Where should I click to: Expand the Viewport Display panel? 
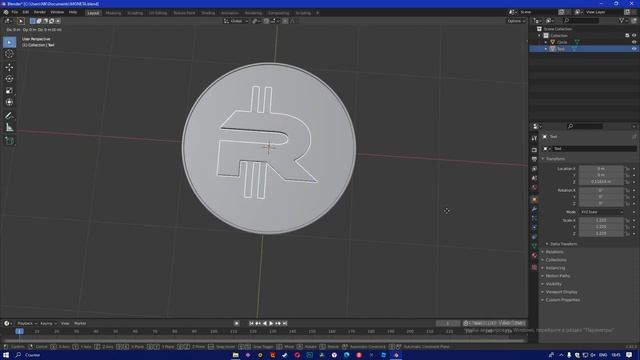click(x=561, y=292)
